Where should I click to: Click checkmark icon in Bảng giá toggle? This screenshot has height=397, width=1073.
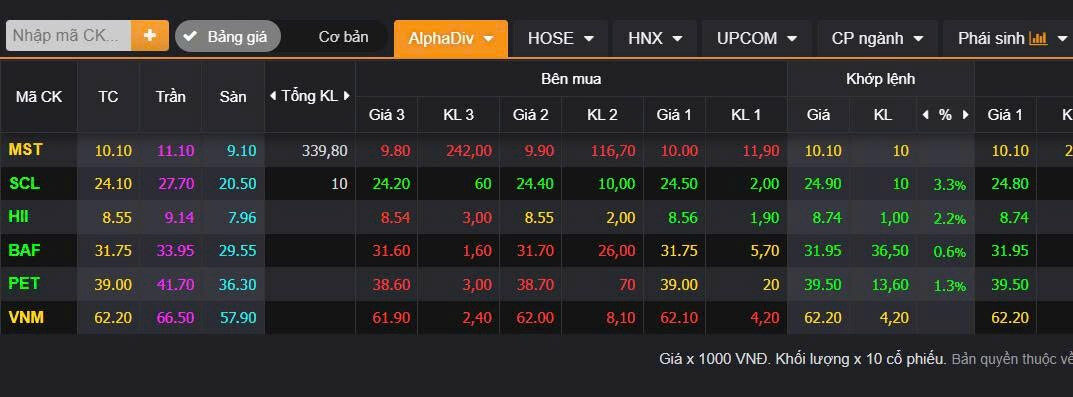pos(191,36)
